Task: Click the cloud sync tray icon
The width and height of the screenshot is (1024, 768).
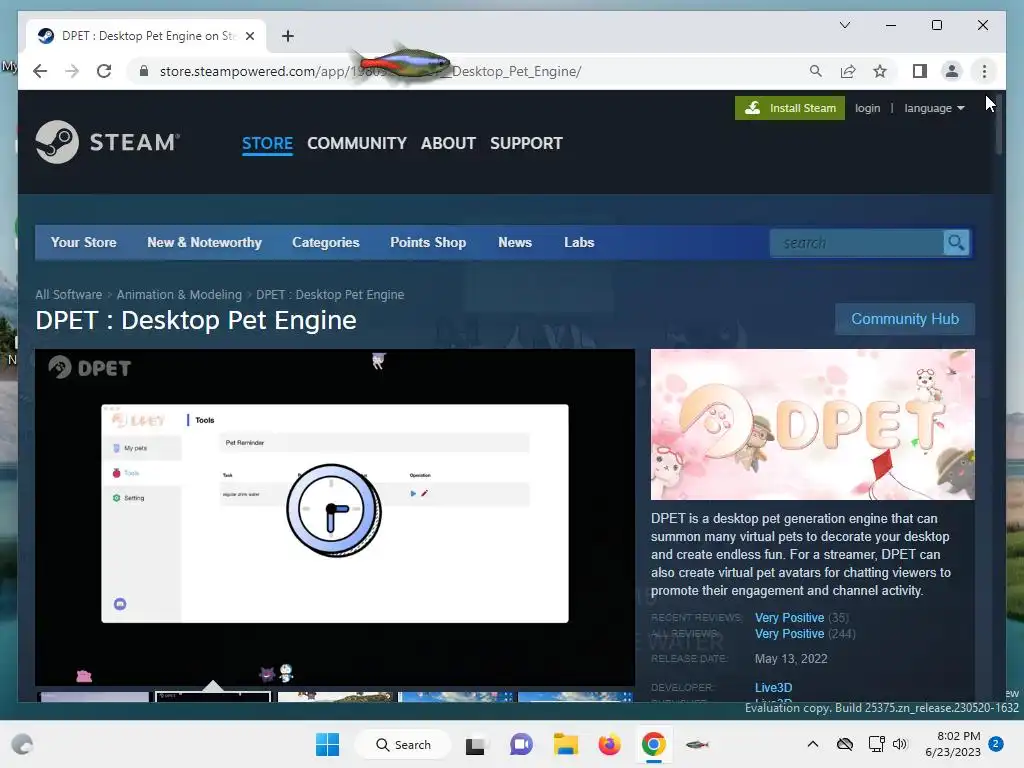Action: (844, 744)
